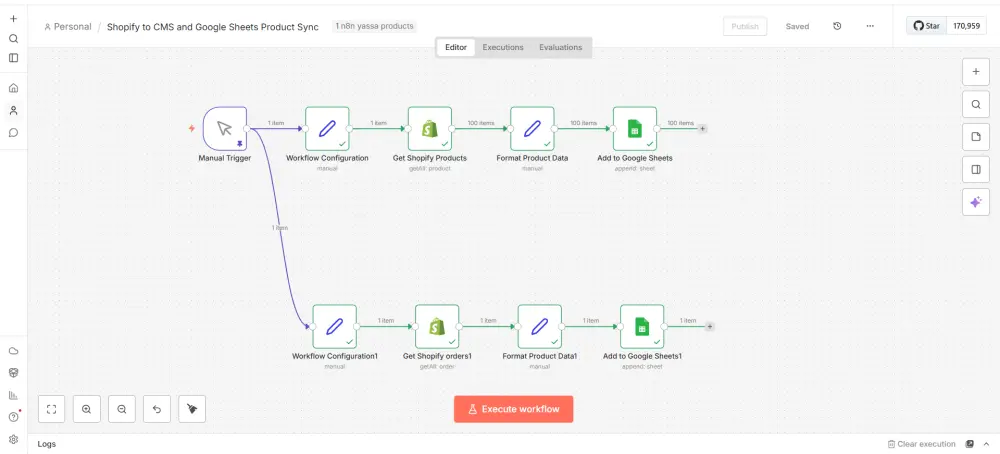Open the Add to Google Sheets node

[x=634, y=129]
